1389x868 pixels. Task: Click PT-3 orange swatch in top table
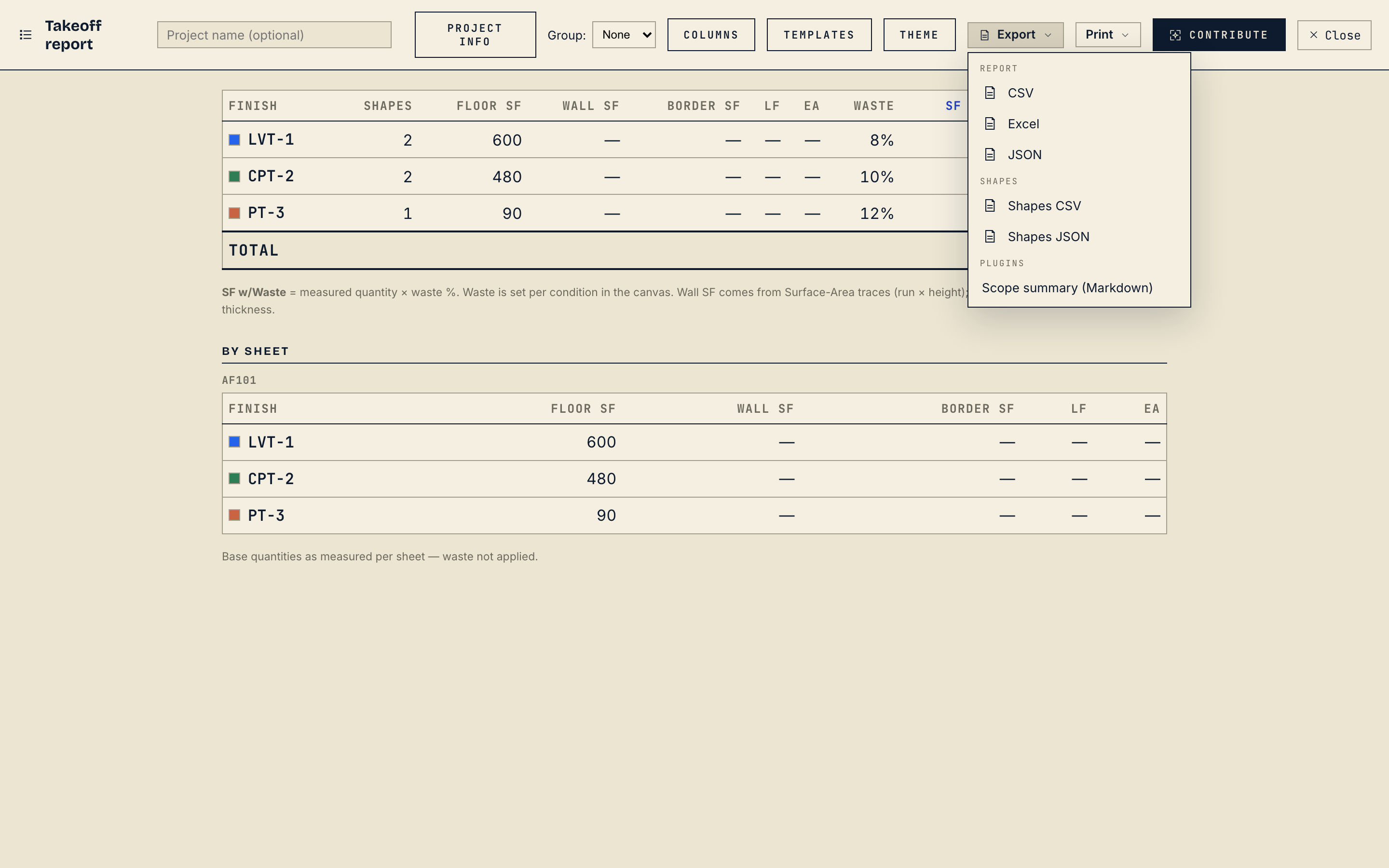click(x=234, y=213)
